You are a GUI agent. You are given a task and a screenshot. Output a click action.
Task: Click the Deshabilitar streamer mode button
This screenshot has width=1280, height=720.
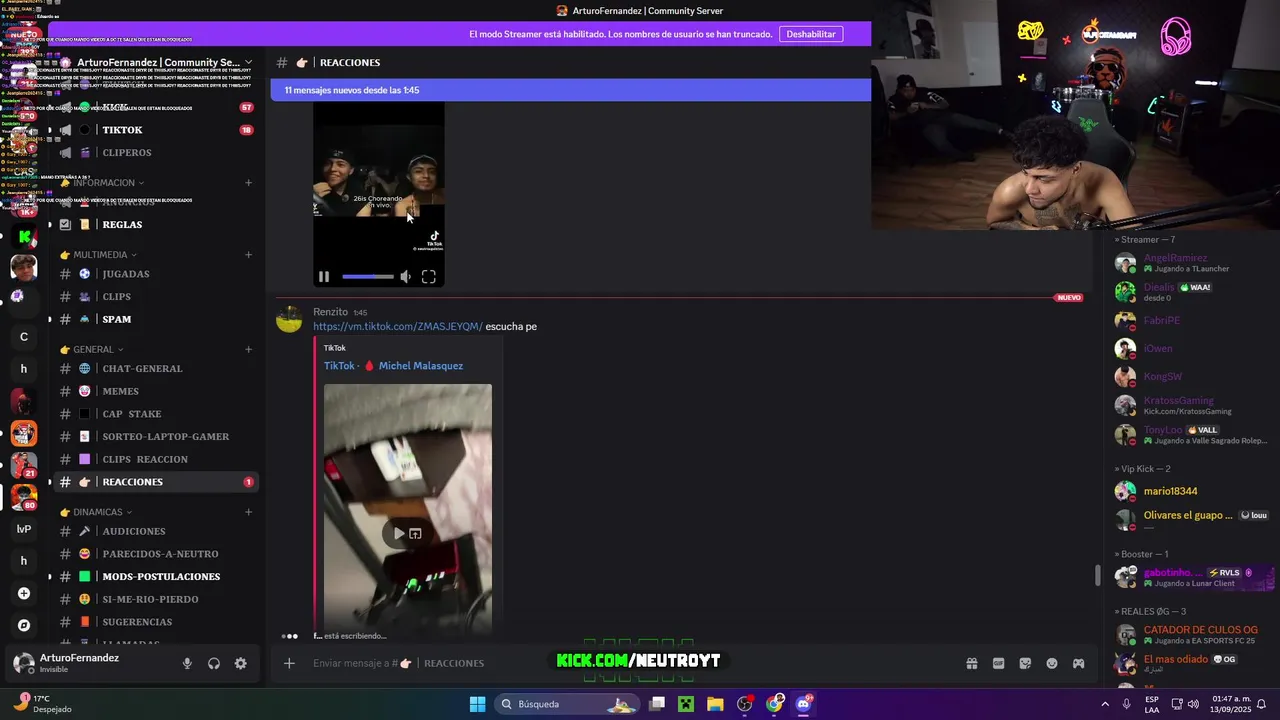pos(811,34)
